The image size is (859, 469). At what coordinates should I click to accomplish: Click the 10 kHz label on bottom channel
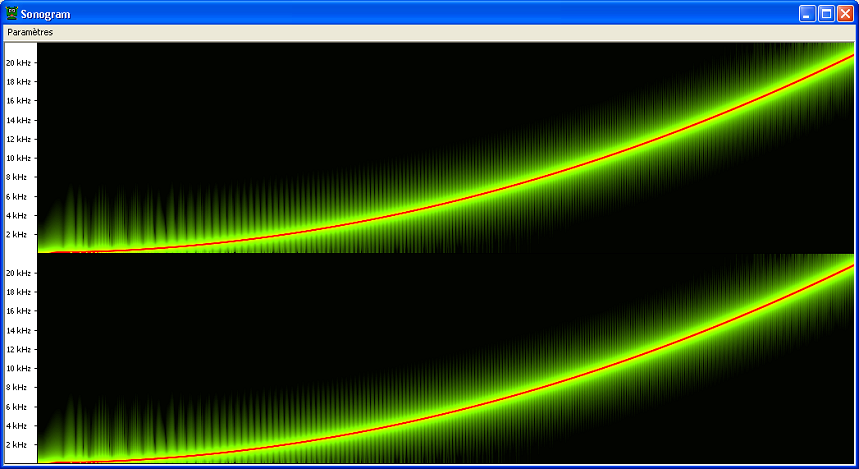(x=18, y=368)
